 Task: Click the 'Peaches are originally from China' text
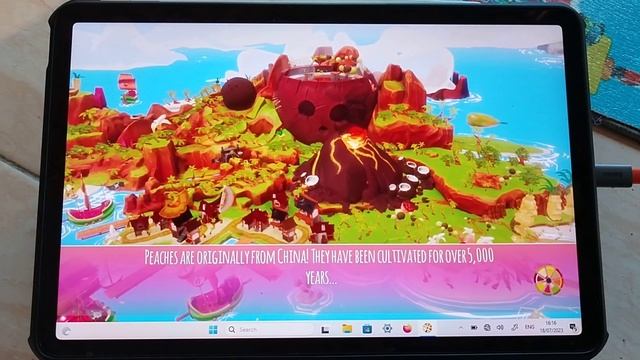pos(227,258)
